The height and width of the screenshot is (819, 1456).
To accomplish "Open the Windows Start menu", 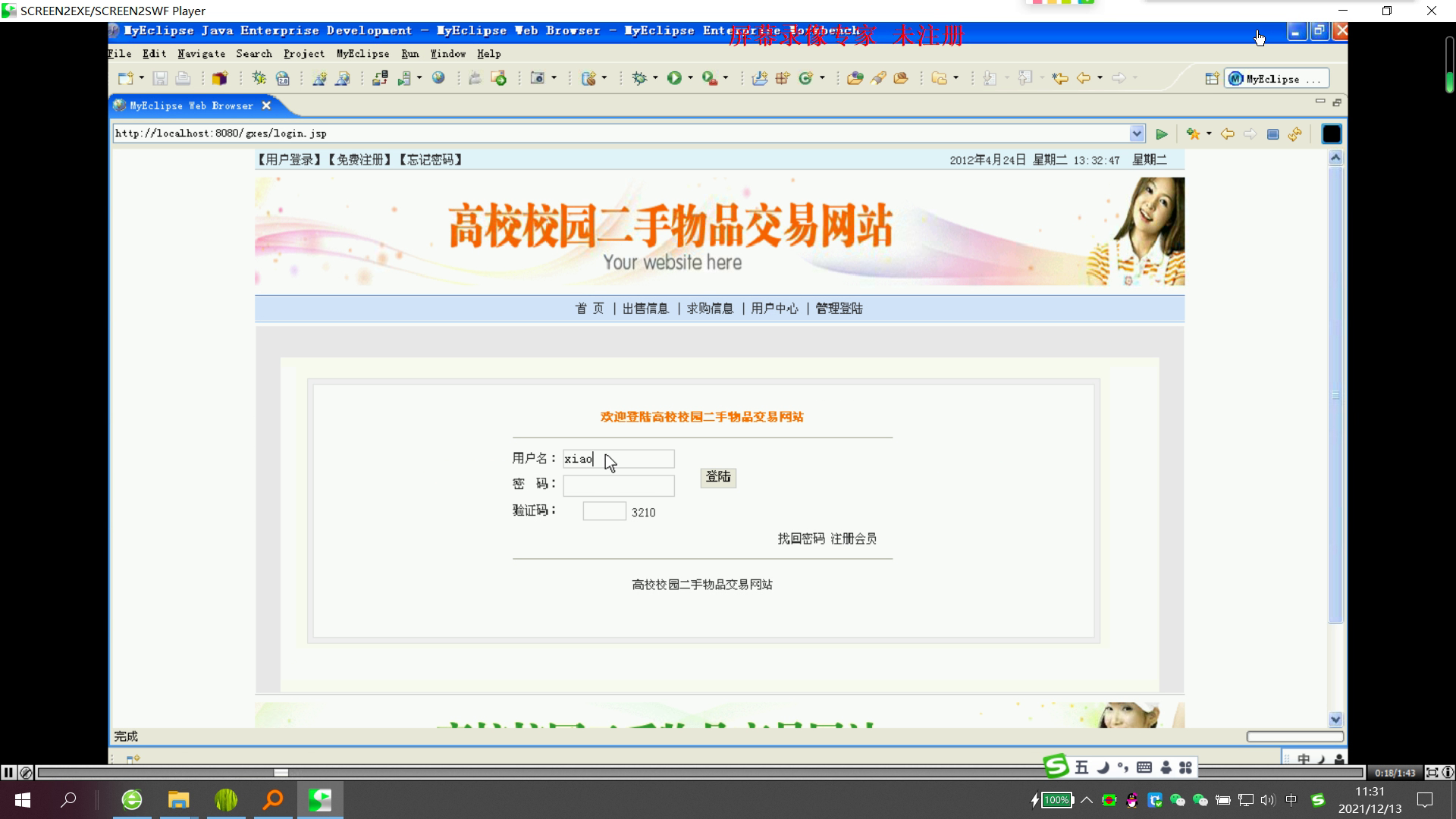I will (x=23, y=800).
